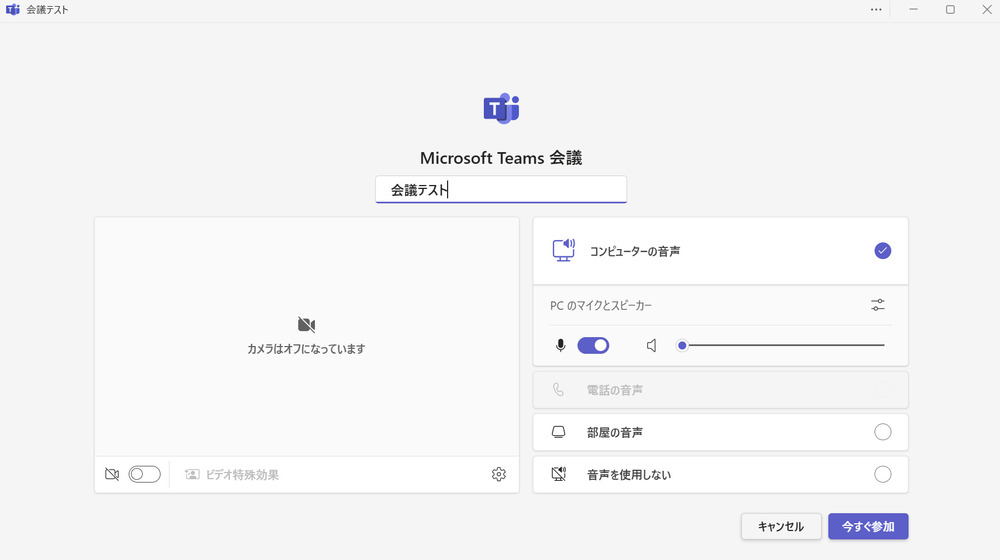Click the Microsoft Teams 会議 heading
The image size is (1000, 560).
pyautogui.click(x=501, y=158)
